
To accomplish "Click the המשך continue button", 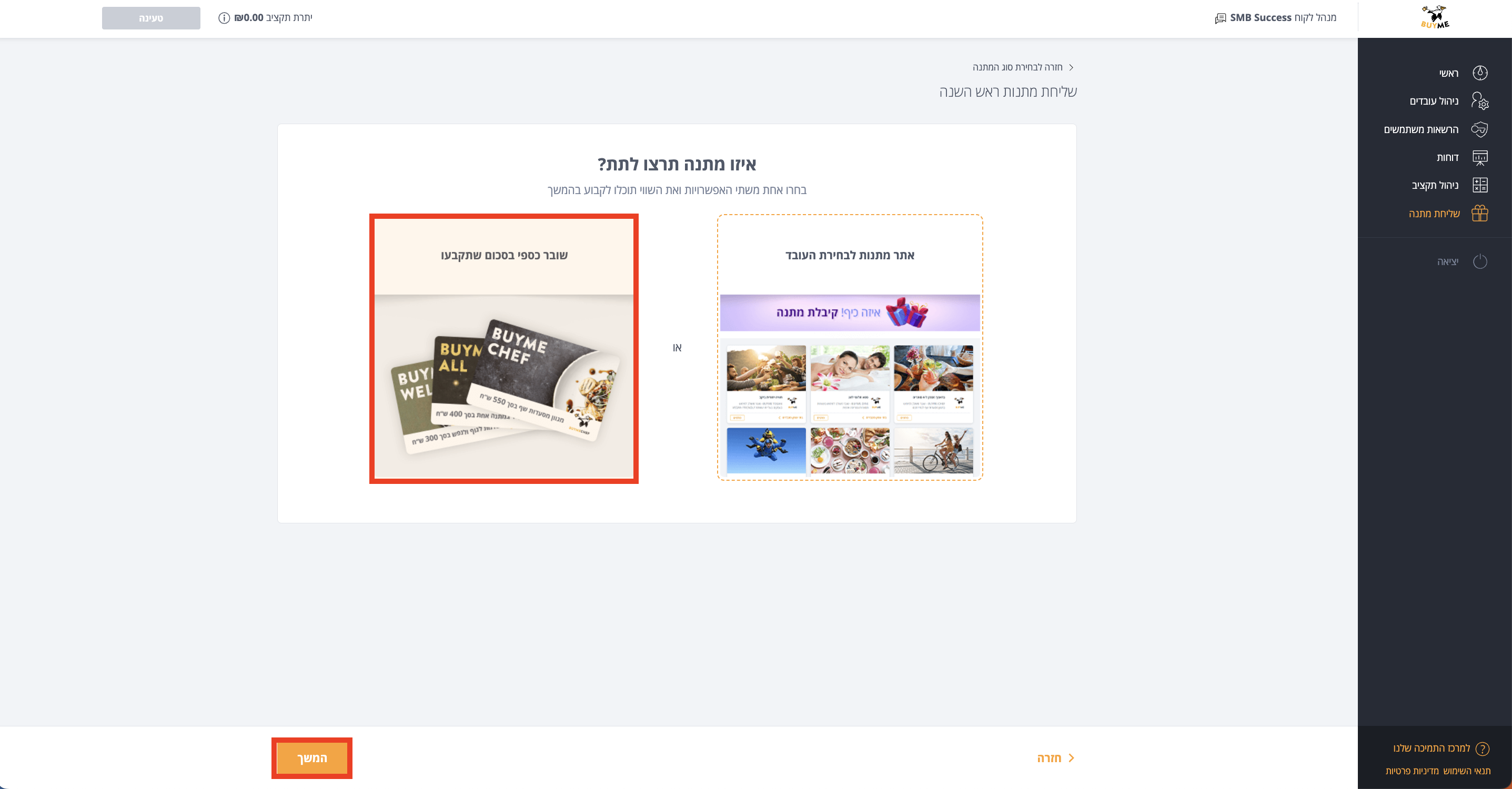I will tap(311, 758).
